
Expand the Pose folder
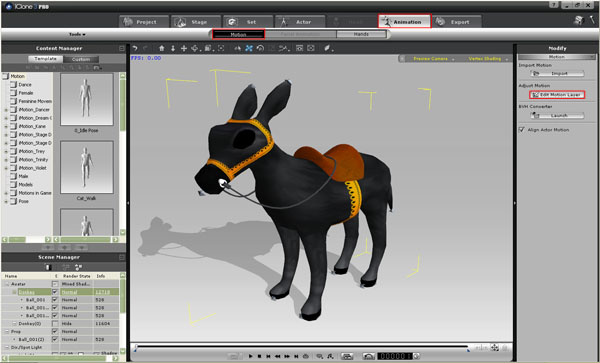(6, 202)
